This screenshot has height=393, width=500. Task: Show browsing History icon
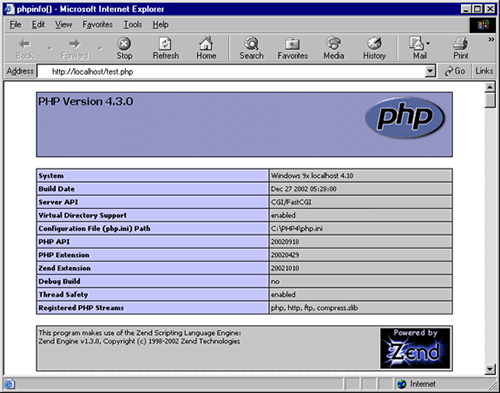coord(374,44)
